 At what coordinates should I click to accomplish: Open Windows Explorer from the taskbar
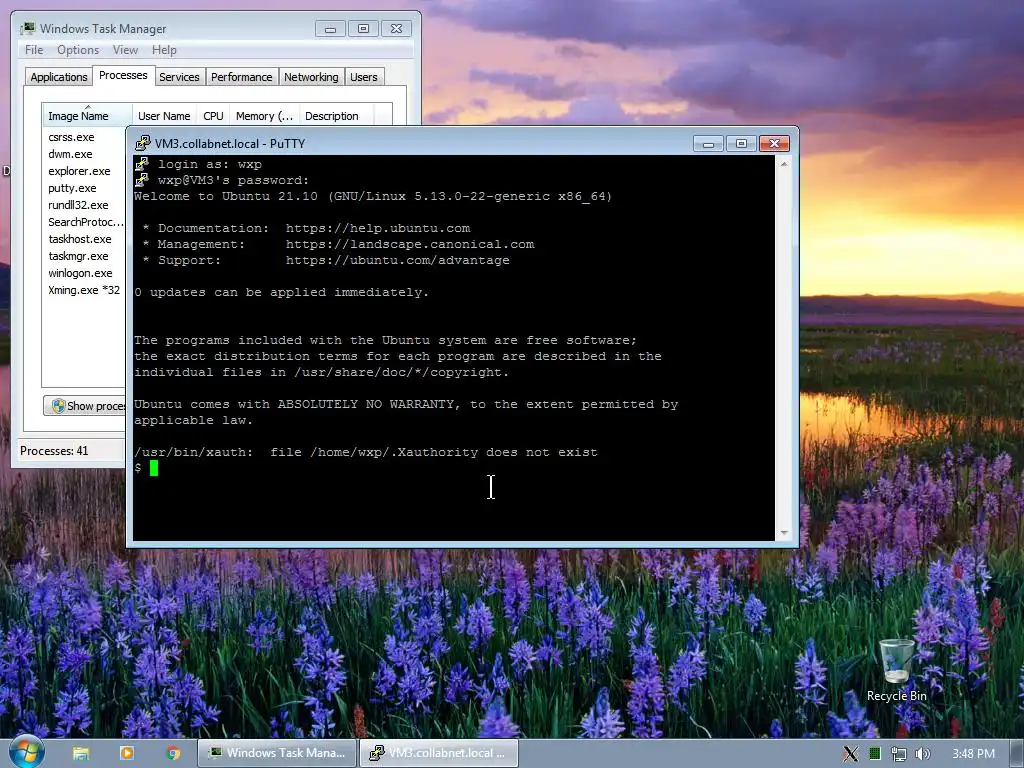click(x=81, y=753)
